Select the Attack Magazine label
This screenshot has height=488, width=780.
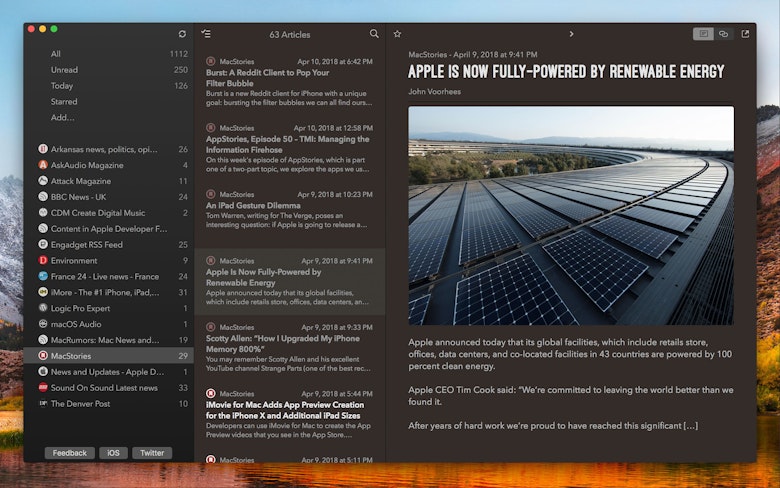tap(81, 181)
